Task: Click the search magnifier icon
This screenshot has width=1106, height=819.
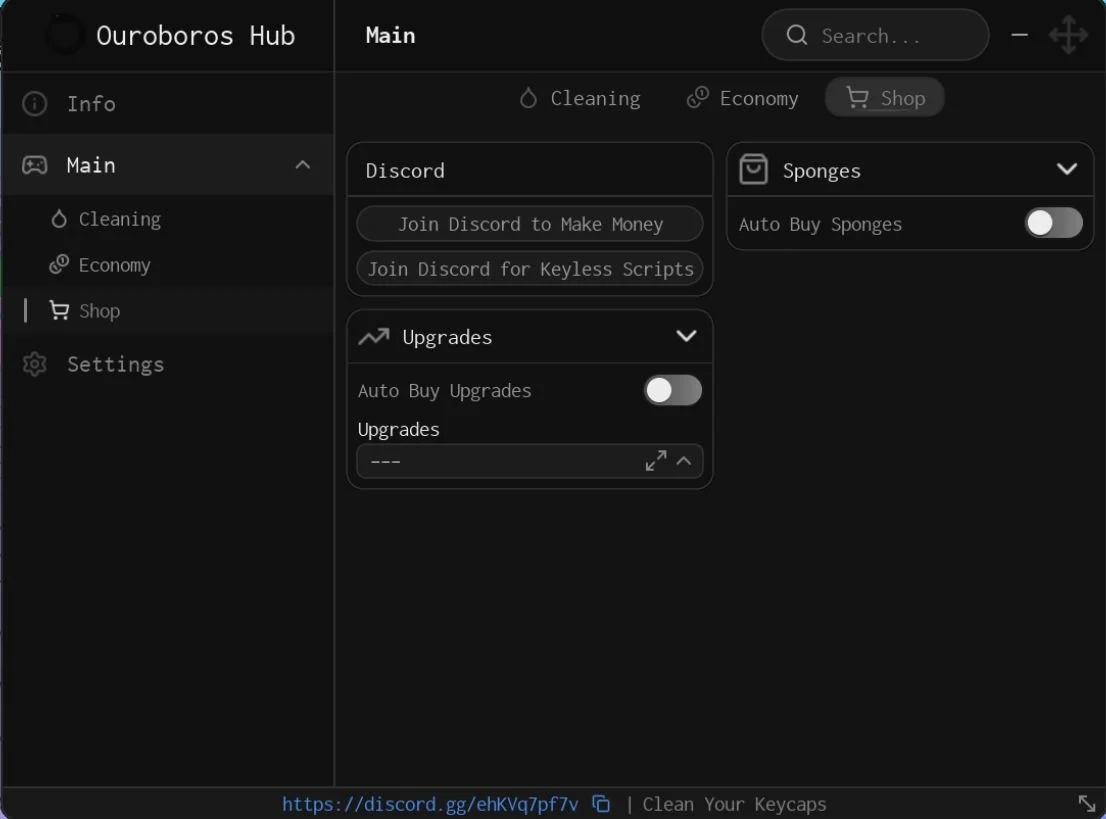Action: click(x=796, y=35)
